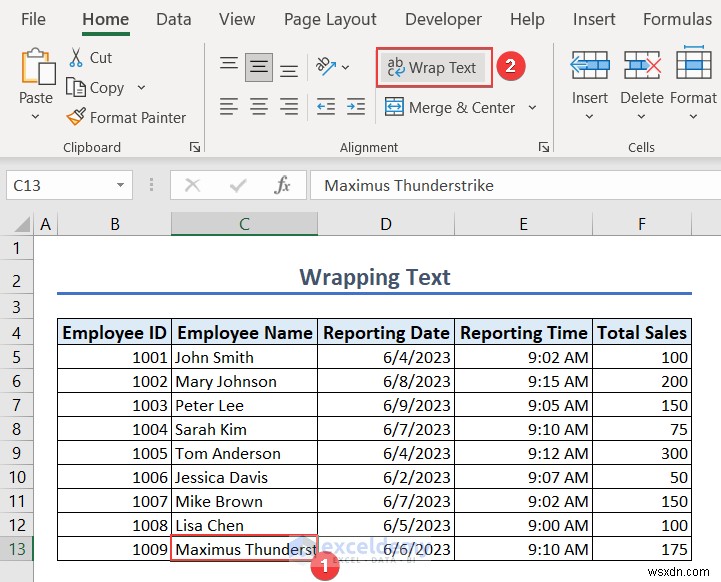Viewport: 721px width, 582px height.
Task: Switch to the Developer tab
Action: (443, 19)
